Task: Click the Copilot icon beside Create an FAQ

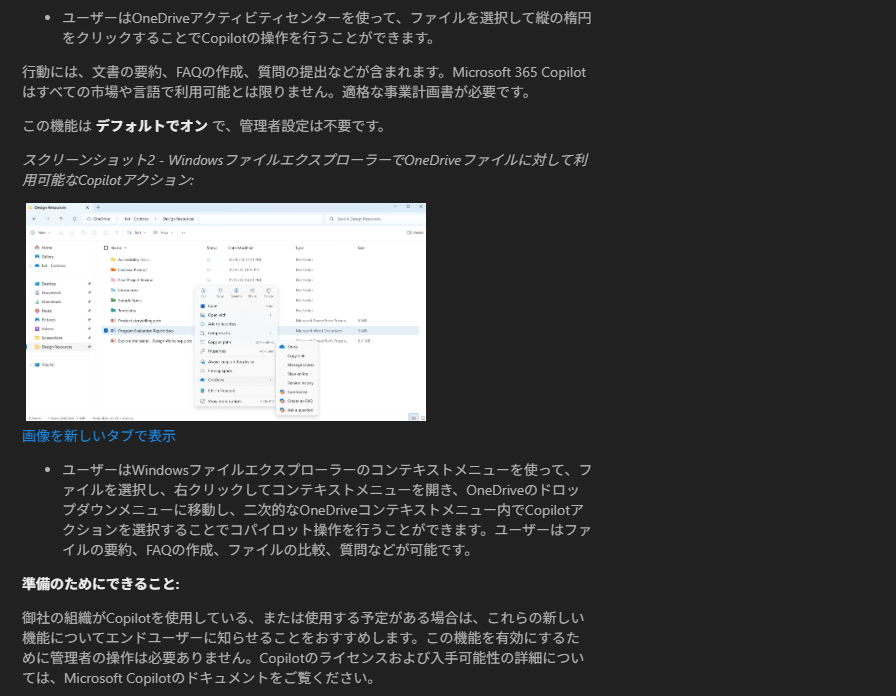Action: pos(282,401)
